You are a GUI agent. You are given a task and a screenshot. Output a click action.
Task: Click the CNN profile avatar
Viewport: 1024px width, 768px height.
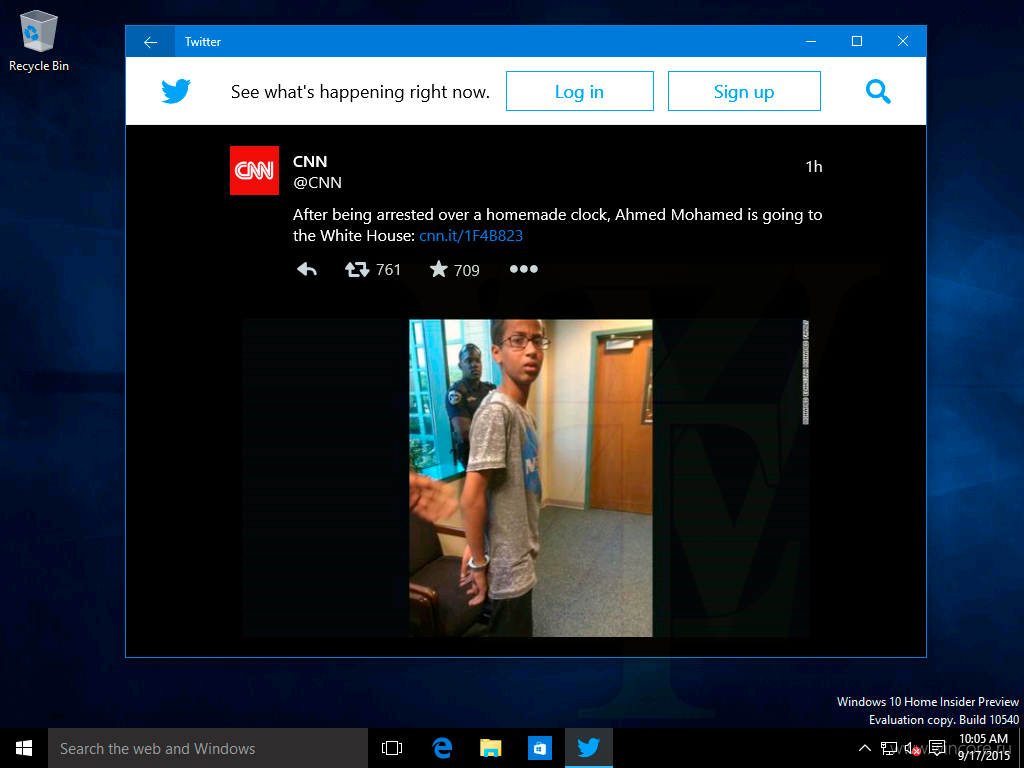[255, 170]
